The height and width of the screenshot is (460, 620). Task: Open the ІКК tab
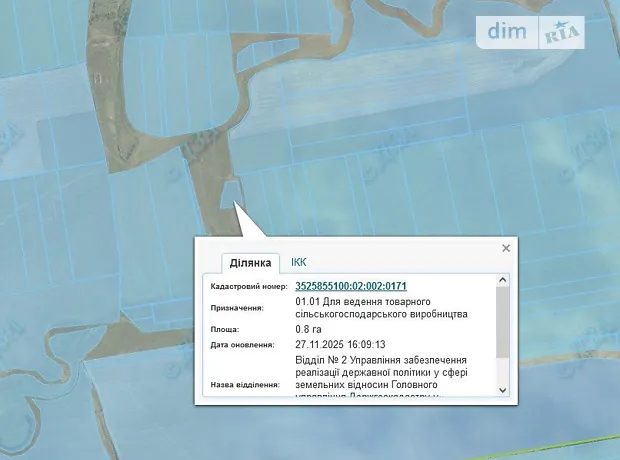coord(299,262)
